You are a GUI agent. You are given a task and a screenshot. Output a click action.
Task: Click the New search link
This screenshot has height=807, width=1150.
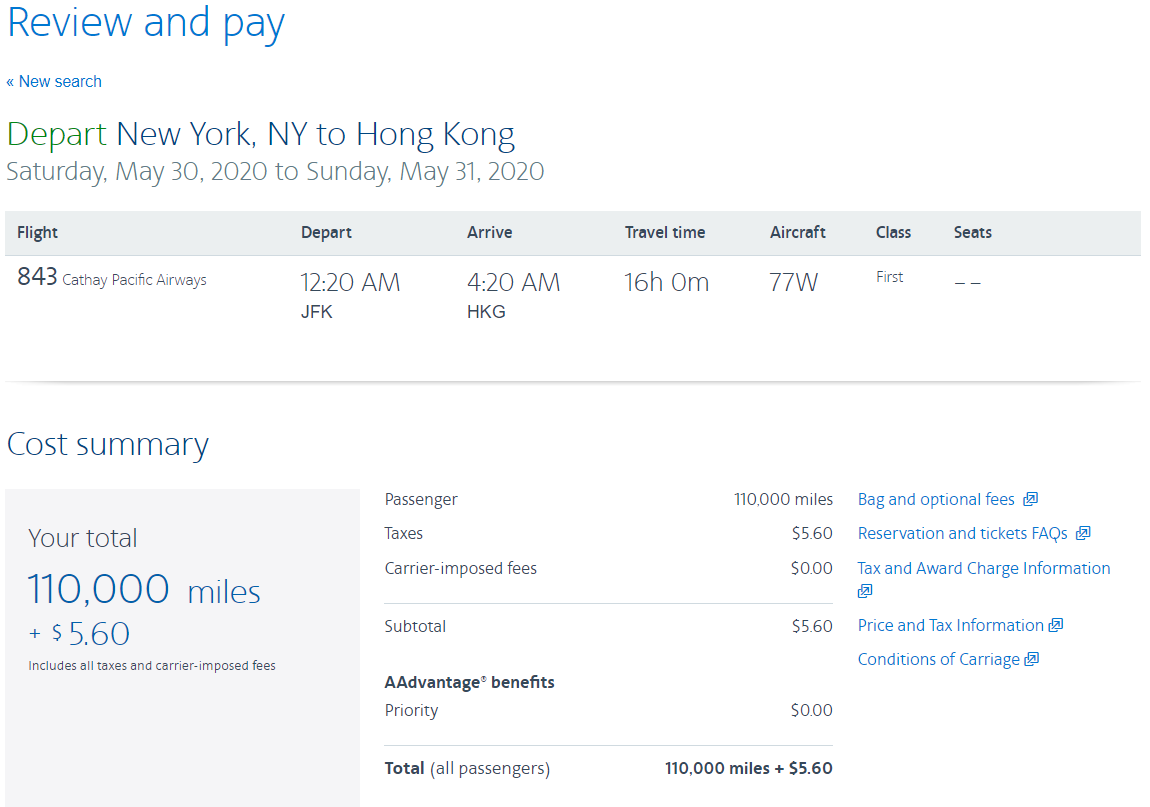(54, 81)
